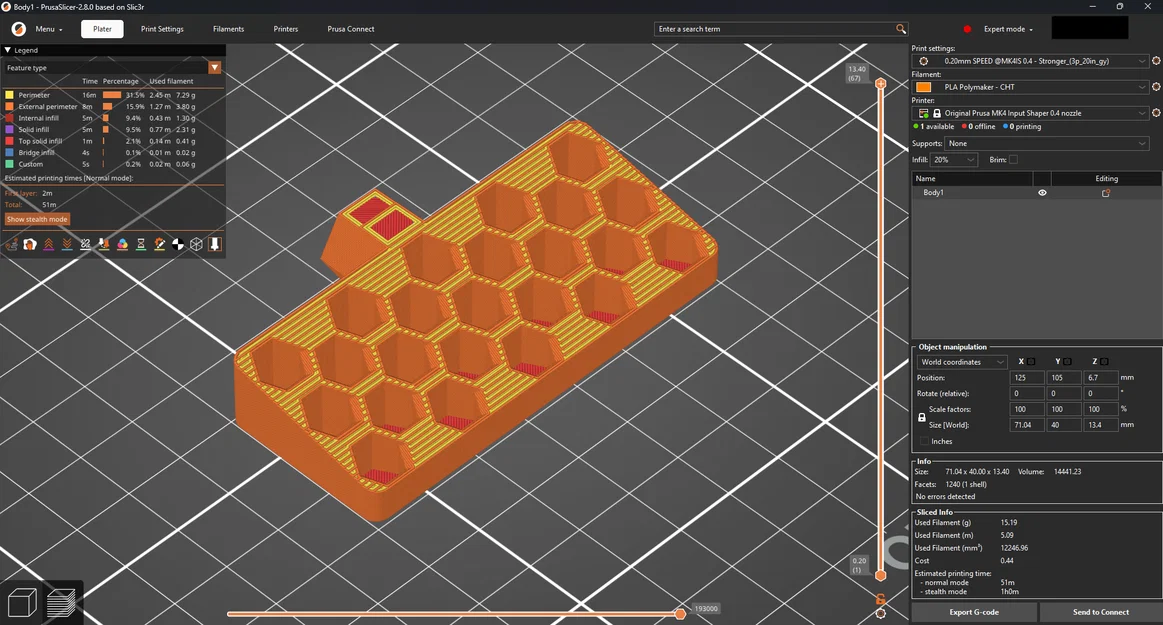The width and height of the screenshot is (1163, 625).
Task: Click layer slider settings cog at bottom
Action: point(880,613)
